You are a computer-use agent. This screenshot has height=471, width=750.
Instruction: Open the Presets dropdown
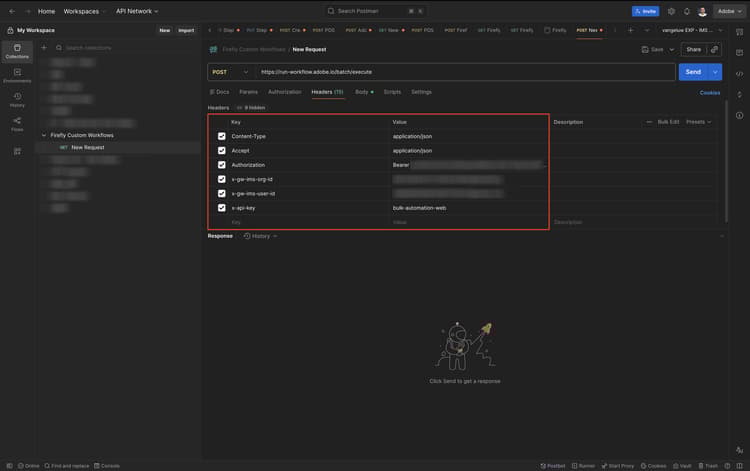click(698, 122)
